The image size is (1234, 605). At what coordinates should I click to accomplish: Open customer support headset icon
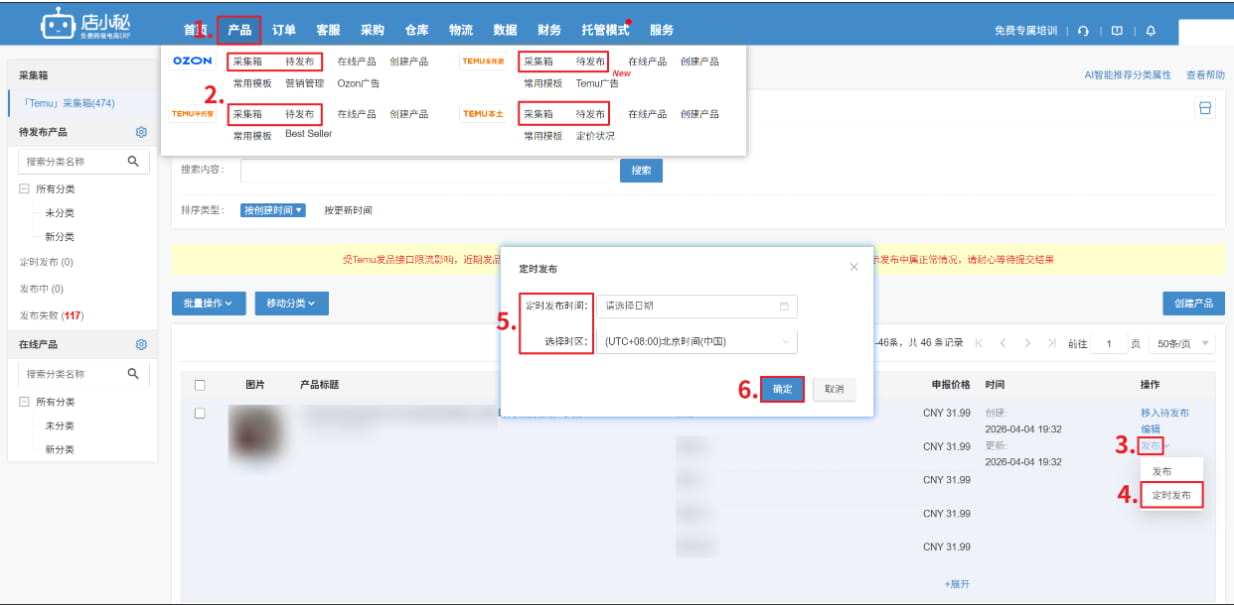(1084, 31)
